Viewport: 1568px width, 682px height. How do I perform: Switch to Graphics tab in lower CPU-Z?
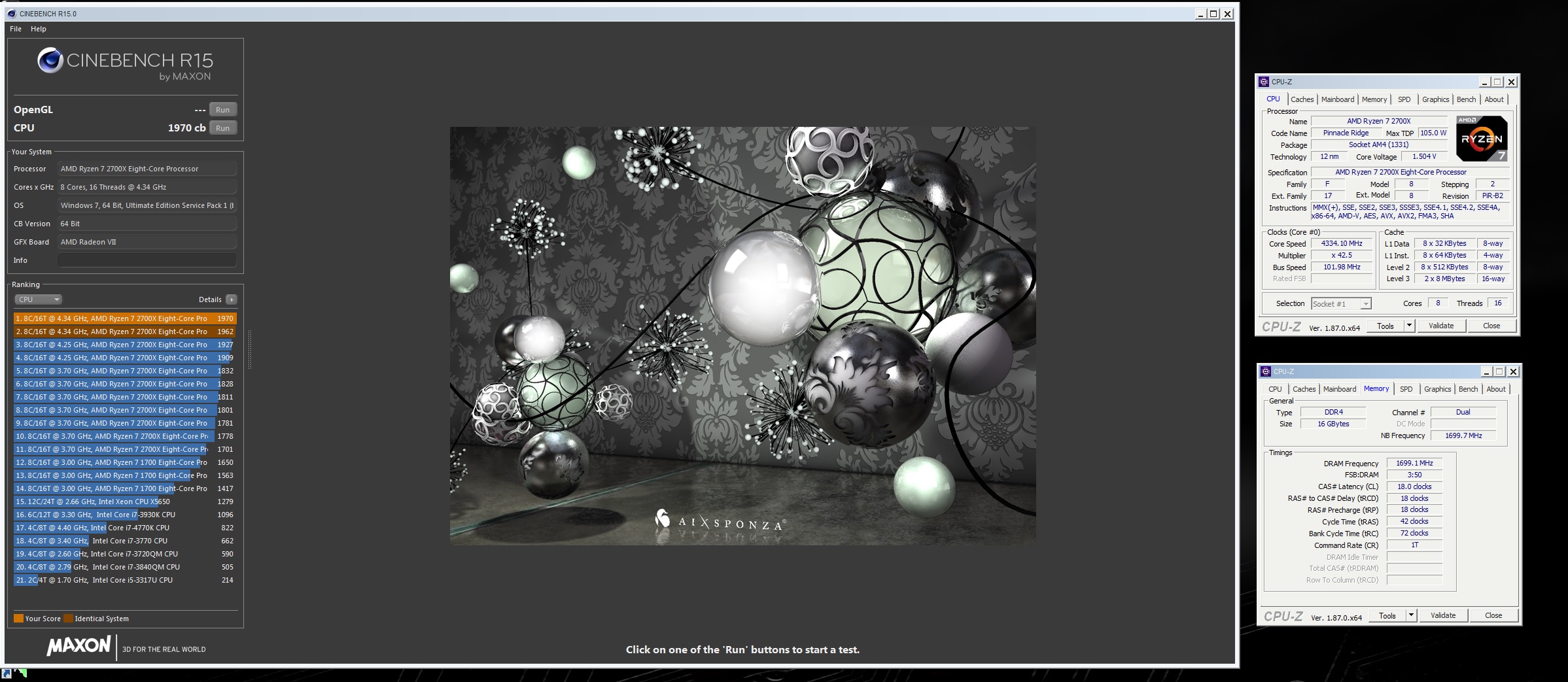[x=1437, y=389]
